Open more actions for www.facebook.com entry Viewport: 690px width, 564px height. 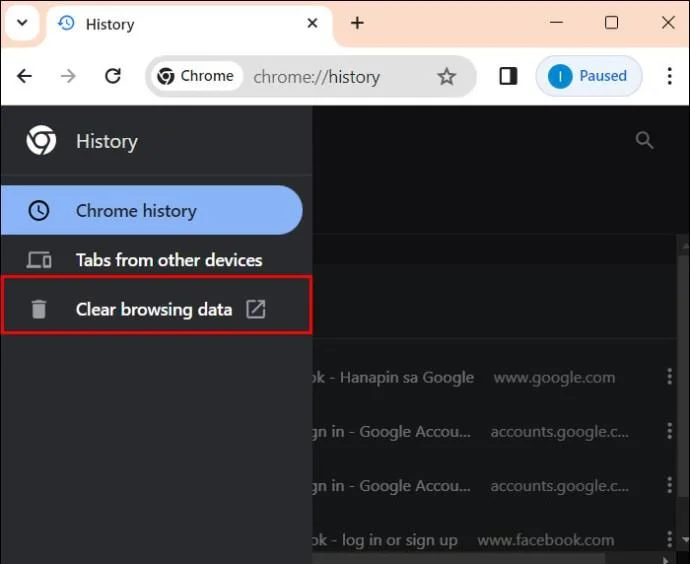[669, 538]
